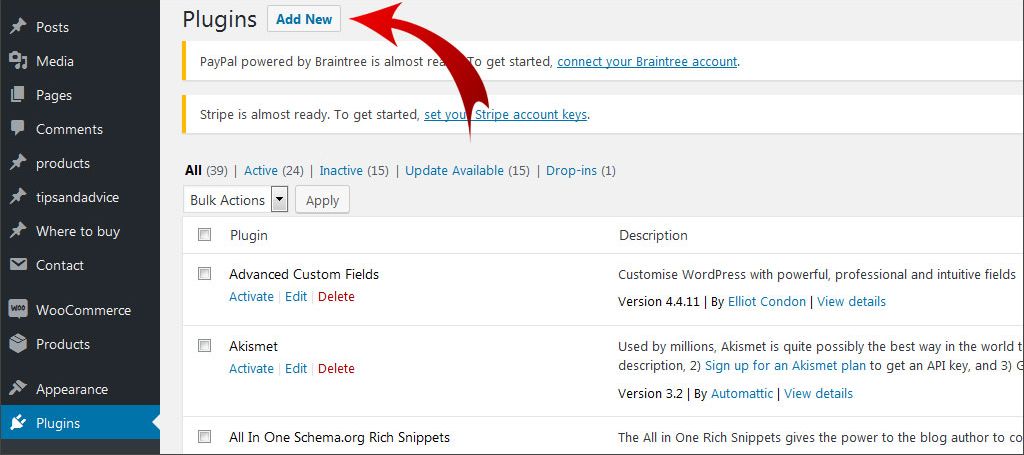Open the Plugins menu in sidebar

(x=58, y=423)
